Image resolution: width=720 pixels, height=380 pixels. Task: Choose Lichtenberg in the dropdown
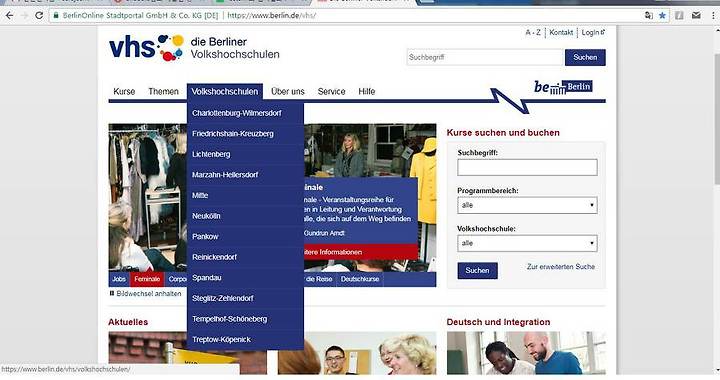pyautogui.click(x=245, y=154)
